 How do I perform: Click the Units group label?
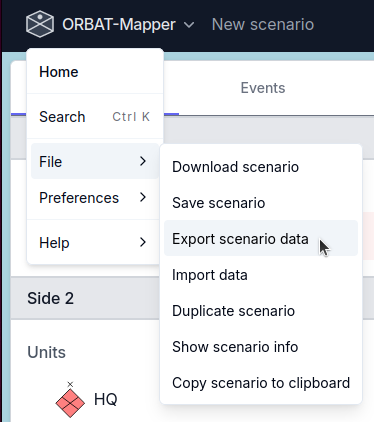(46, 352)
